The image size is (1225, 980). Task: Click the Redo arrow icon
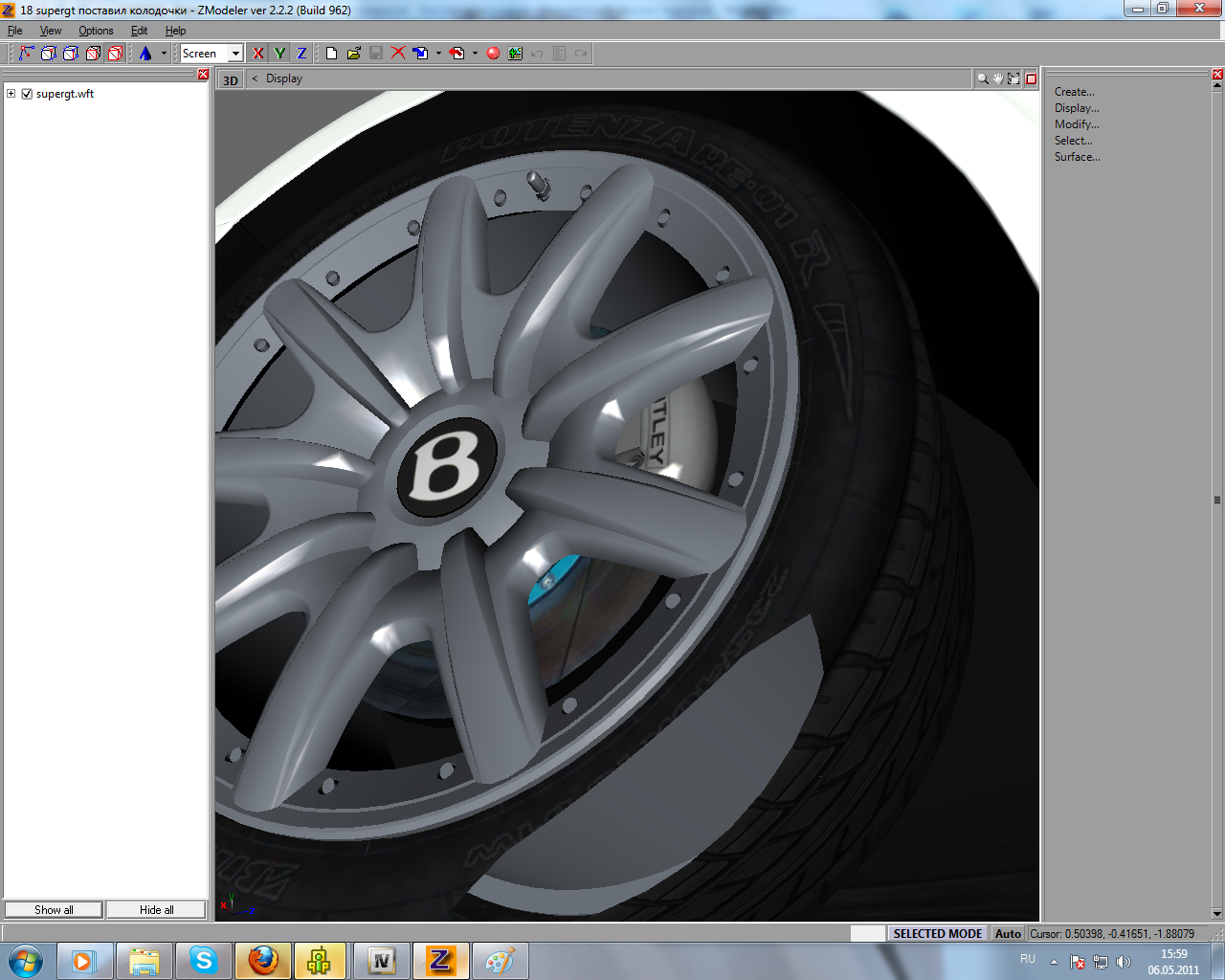coord(581,54)
